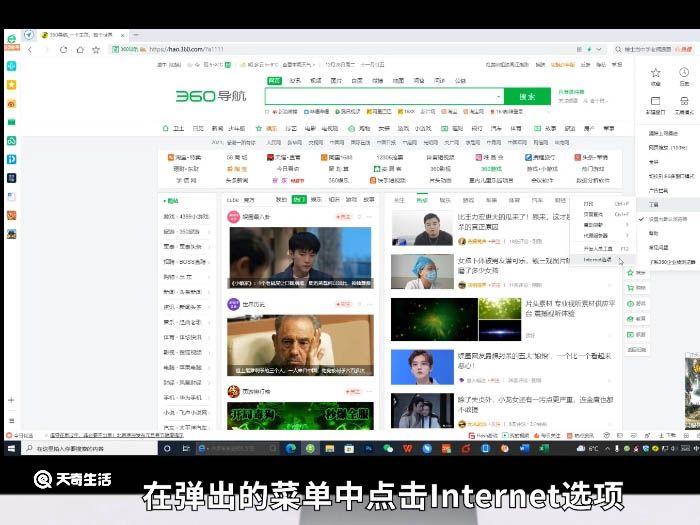
Task: Open the 360游戏 green link
Action: point(492,169)
